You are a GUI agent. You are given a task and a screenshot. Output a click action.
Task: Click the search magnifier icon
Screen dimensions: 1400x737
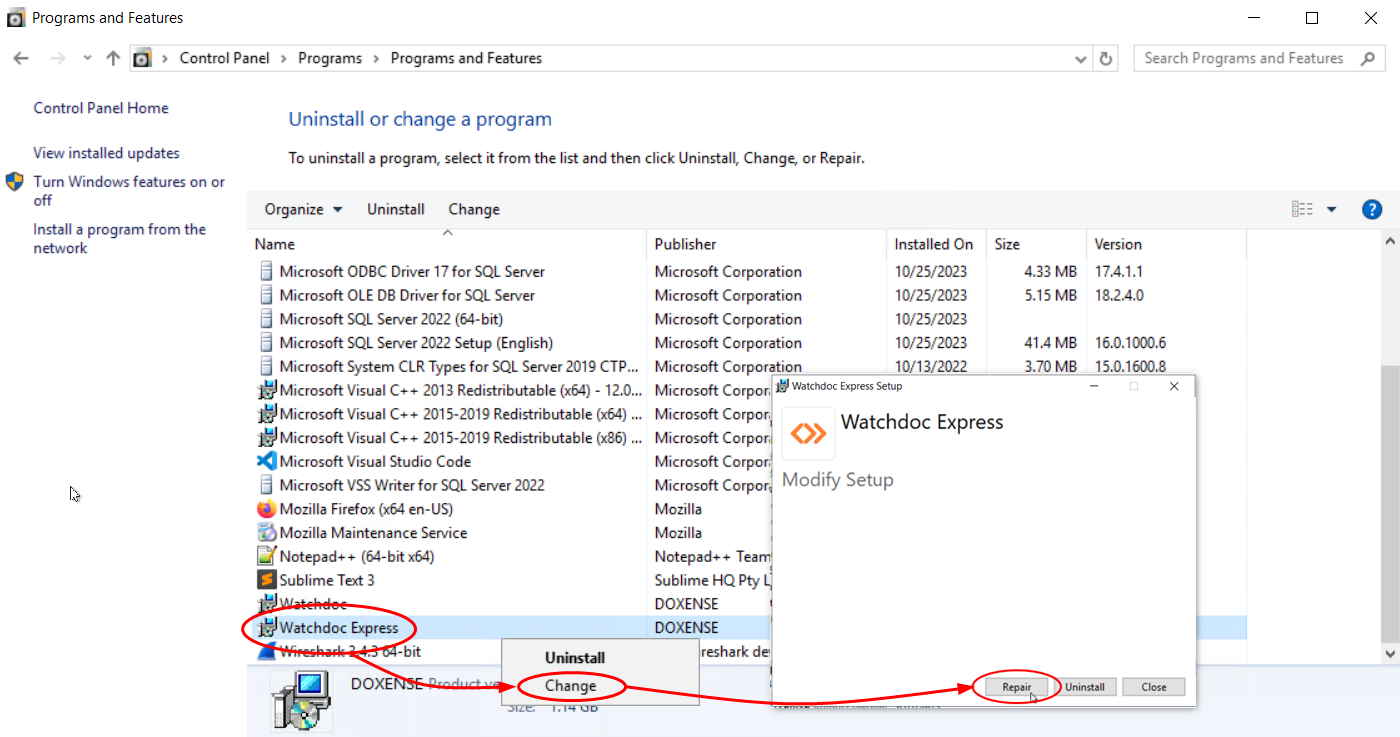[1368, 59]
